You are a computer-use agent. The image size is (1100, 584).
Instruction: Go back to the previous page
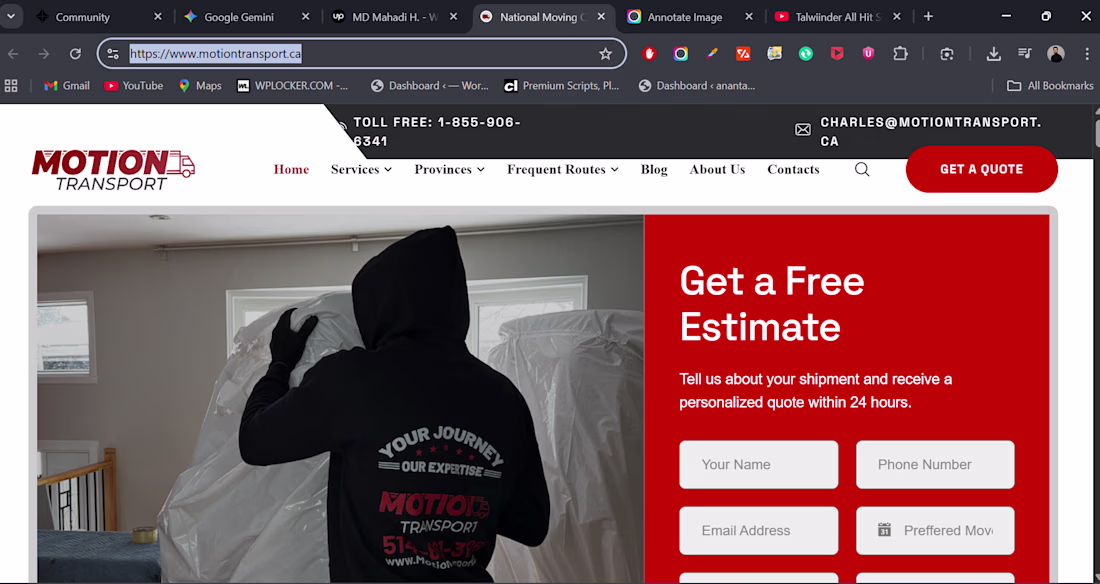point(13,54)
